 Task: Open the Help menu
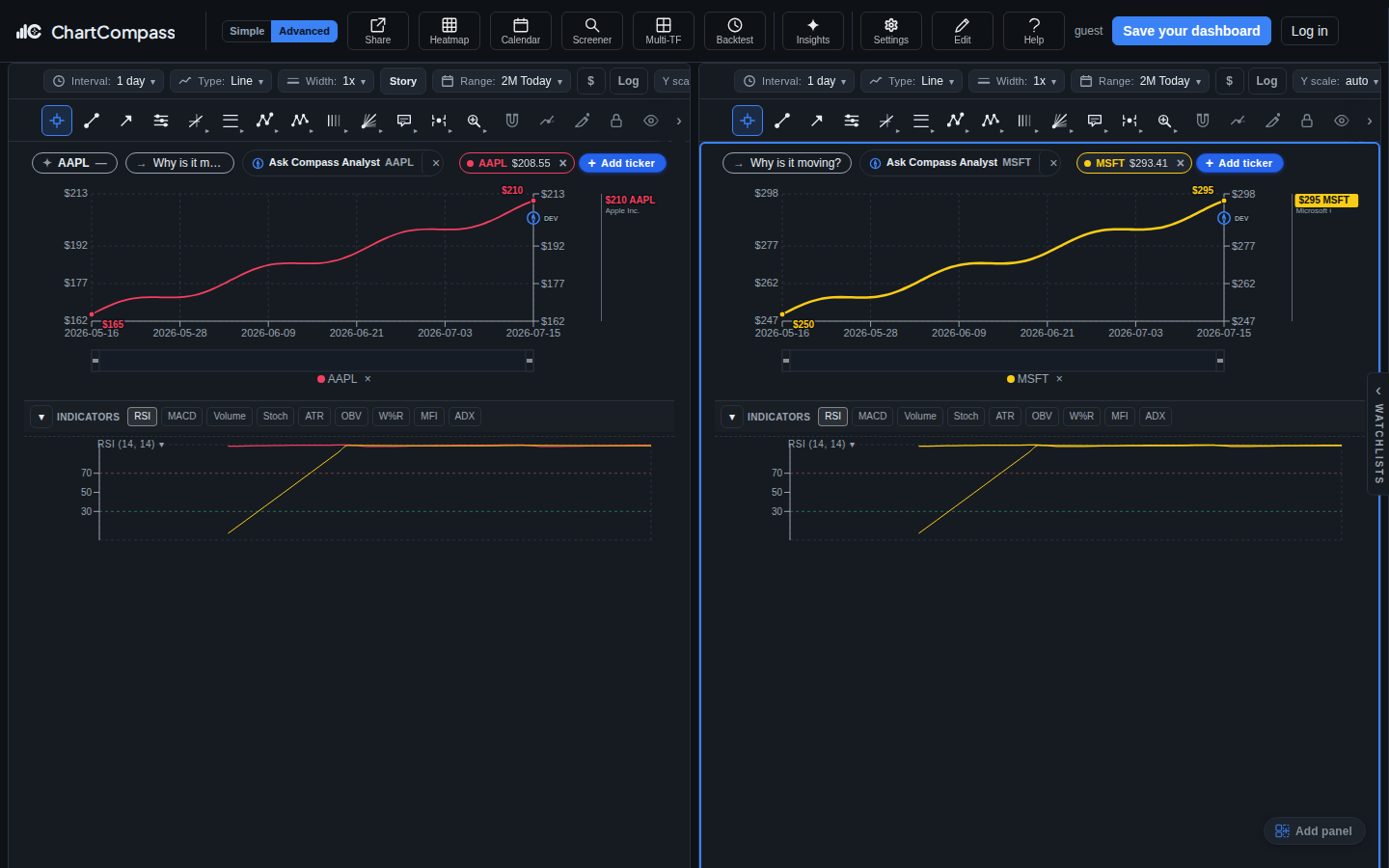point(1034,31)
